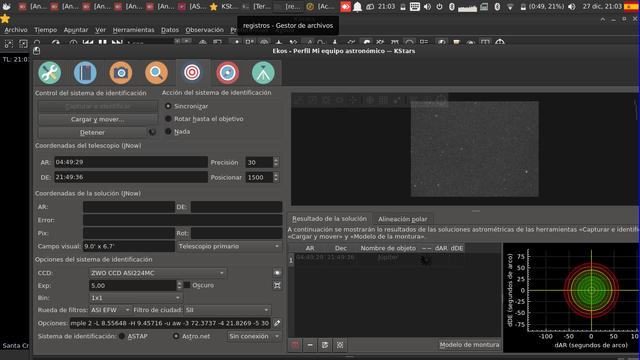640x360 pixels.
Task: Open the Ekos guide compass module
Action: click(x=227, y=73)
